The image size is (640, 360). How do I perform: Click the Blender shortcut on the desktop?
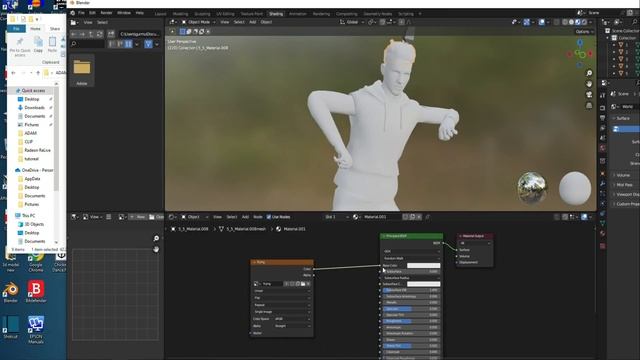pos(11,292)
